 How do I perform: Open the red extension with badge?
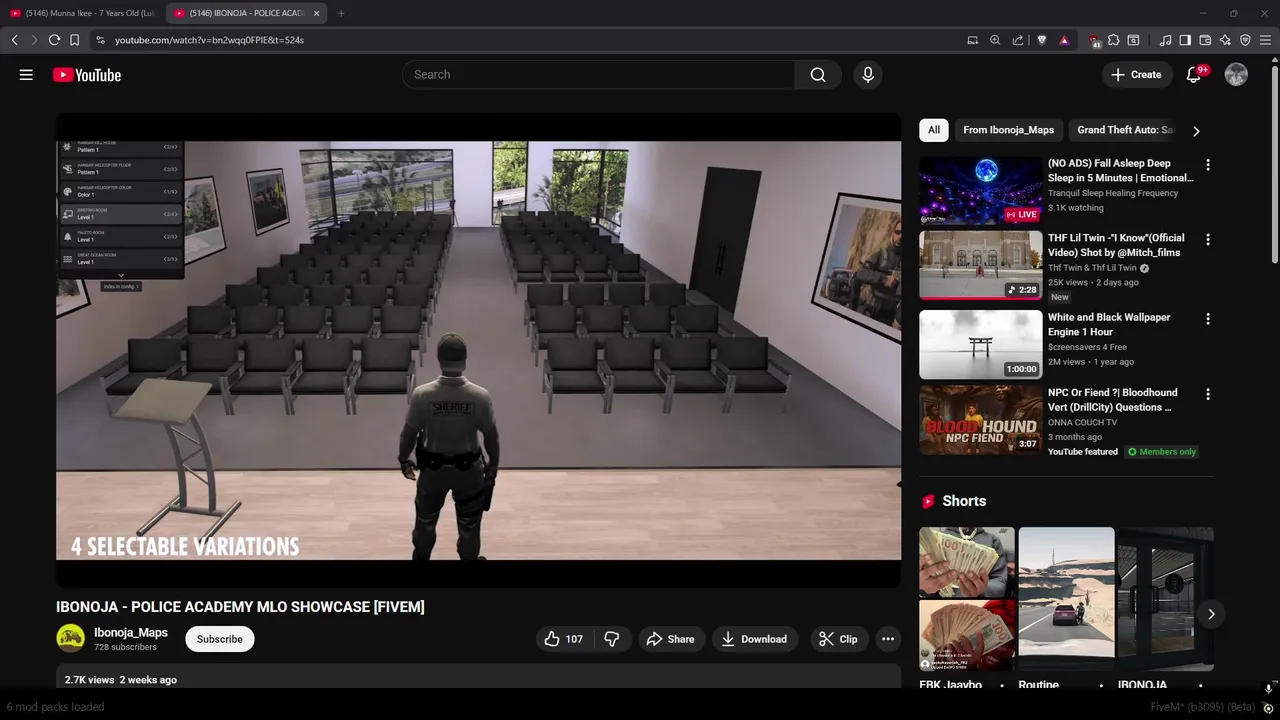(1094, 41)
